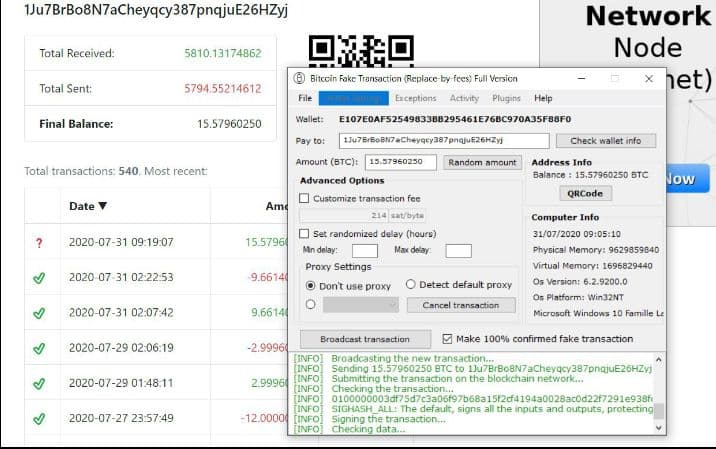Click green checkmark for 2020-07-27 23:57:49 transaction
Screen dimensions: 716x449
pyautogui.click(x=39, y=418)
